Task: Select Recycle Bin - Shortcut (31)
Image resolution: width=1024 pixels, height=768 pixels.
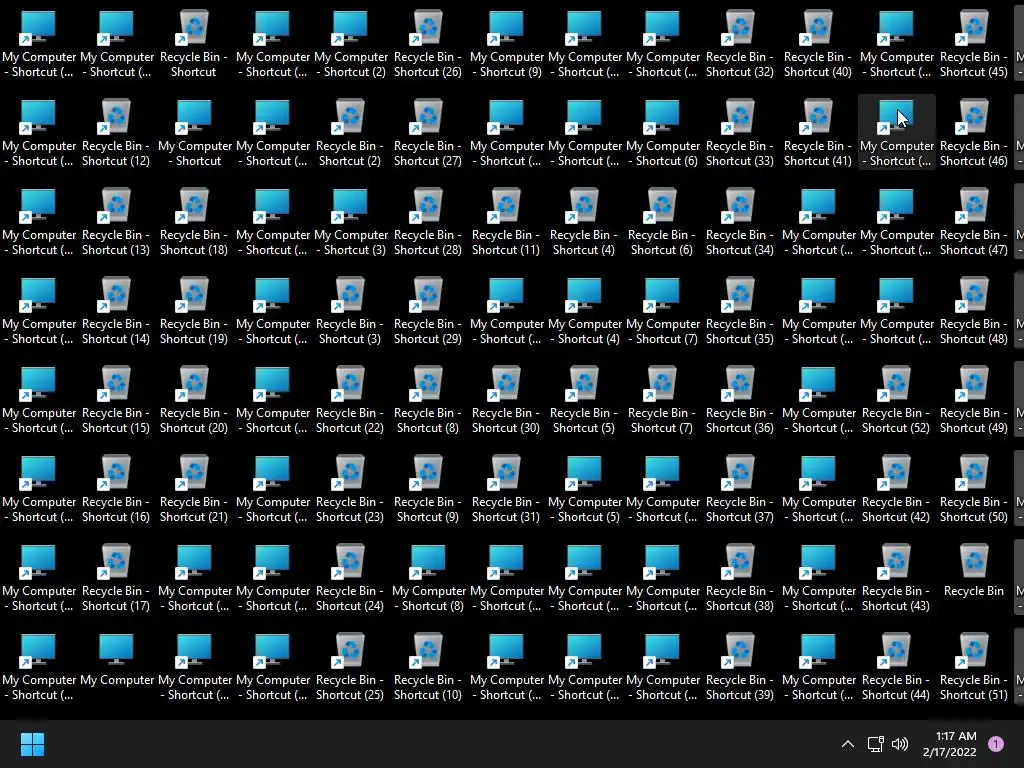Action: click(506, 488)
